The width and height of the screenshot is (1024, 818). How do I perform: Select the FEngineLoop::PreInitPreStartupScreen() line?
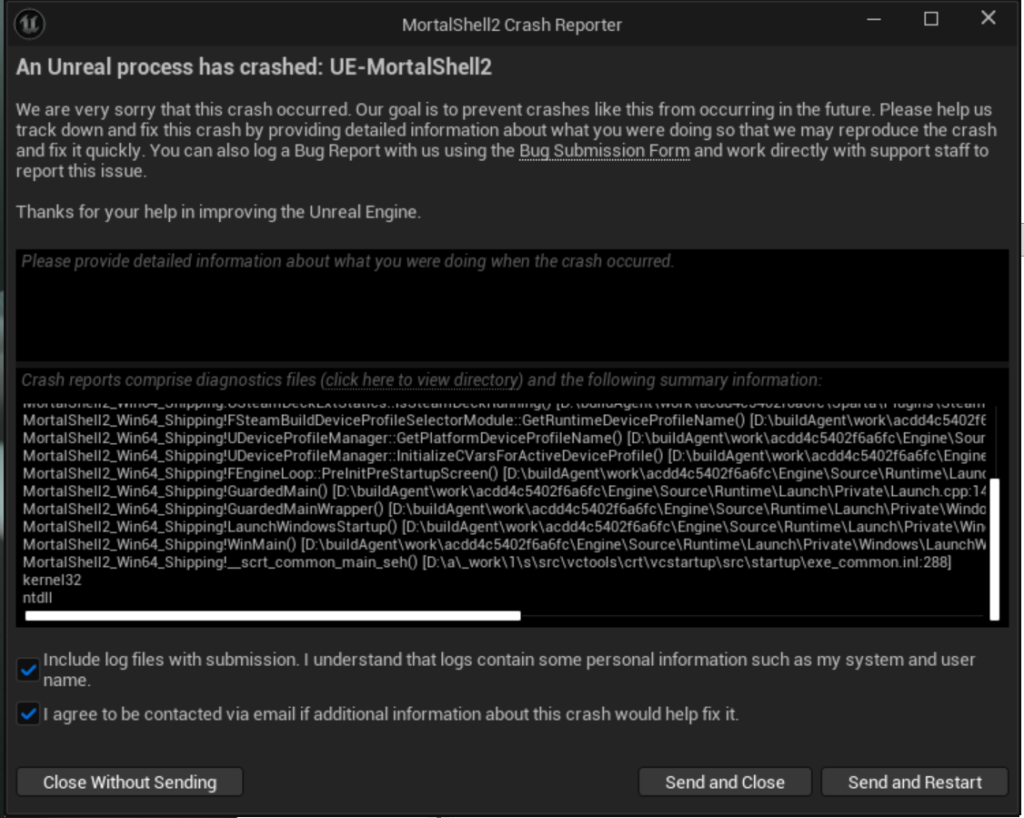tap(504, 473)
